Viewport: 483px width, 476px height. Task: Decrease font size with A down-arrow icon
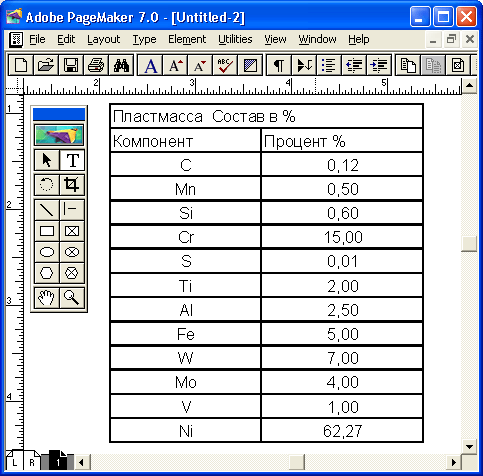(200, 65)
